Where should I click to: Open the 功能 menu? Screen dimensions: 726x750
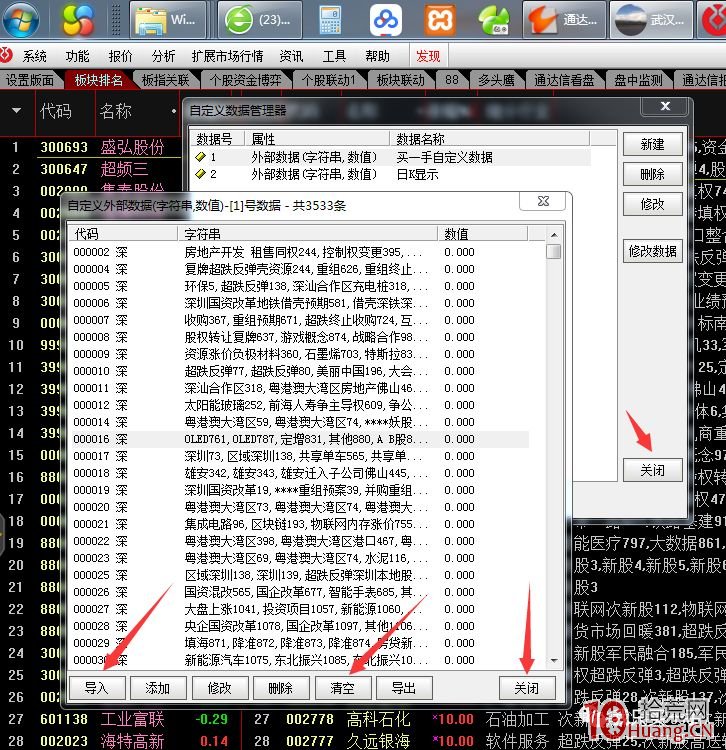pyautogui.click(x=77, y=56)
